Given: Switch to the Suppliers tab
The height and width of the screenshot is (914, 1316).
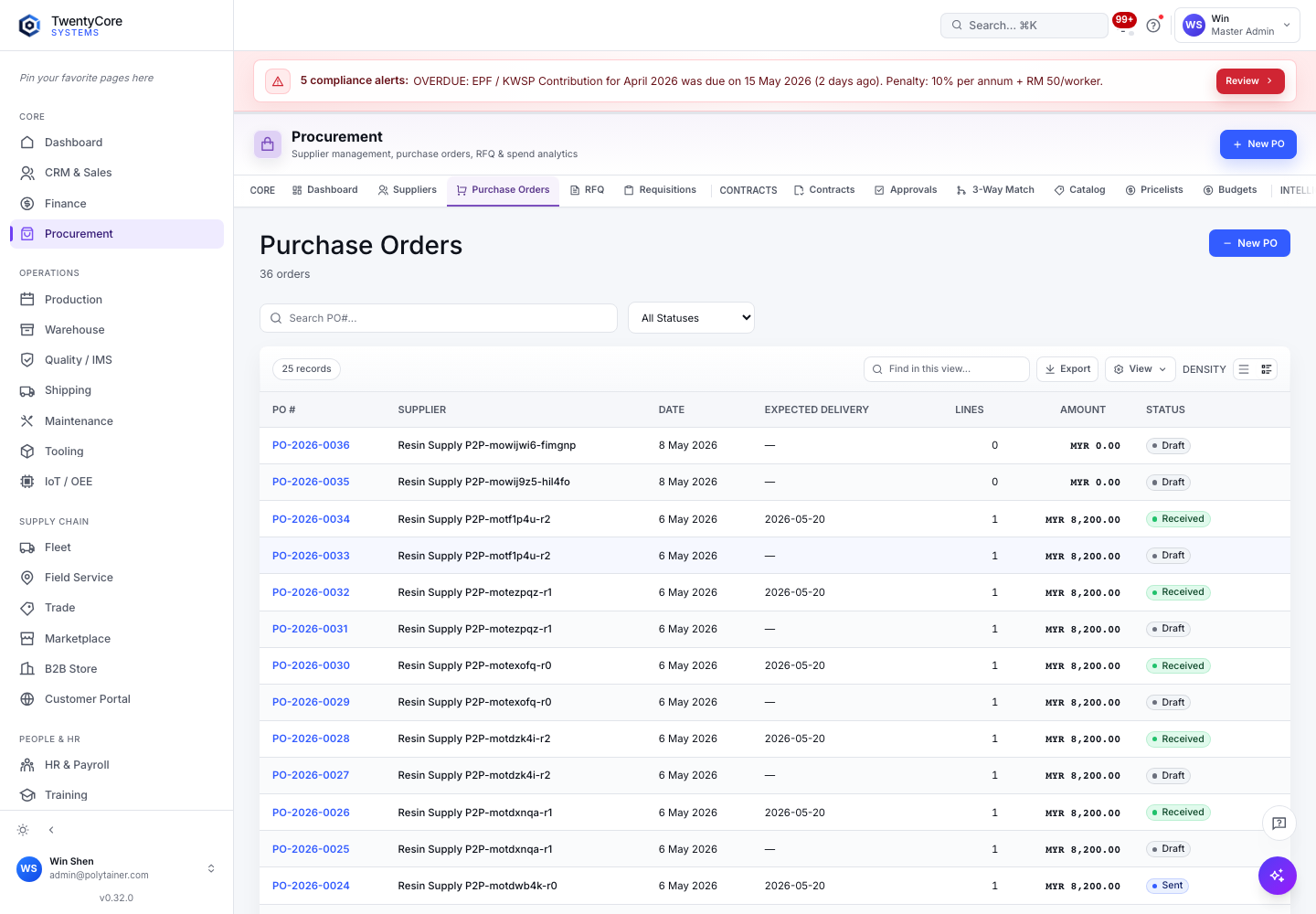Looking at the screenshot, I should (408, 190).
